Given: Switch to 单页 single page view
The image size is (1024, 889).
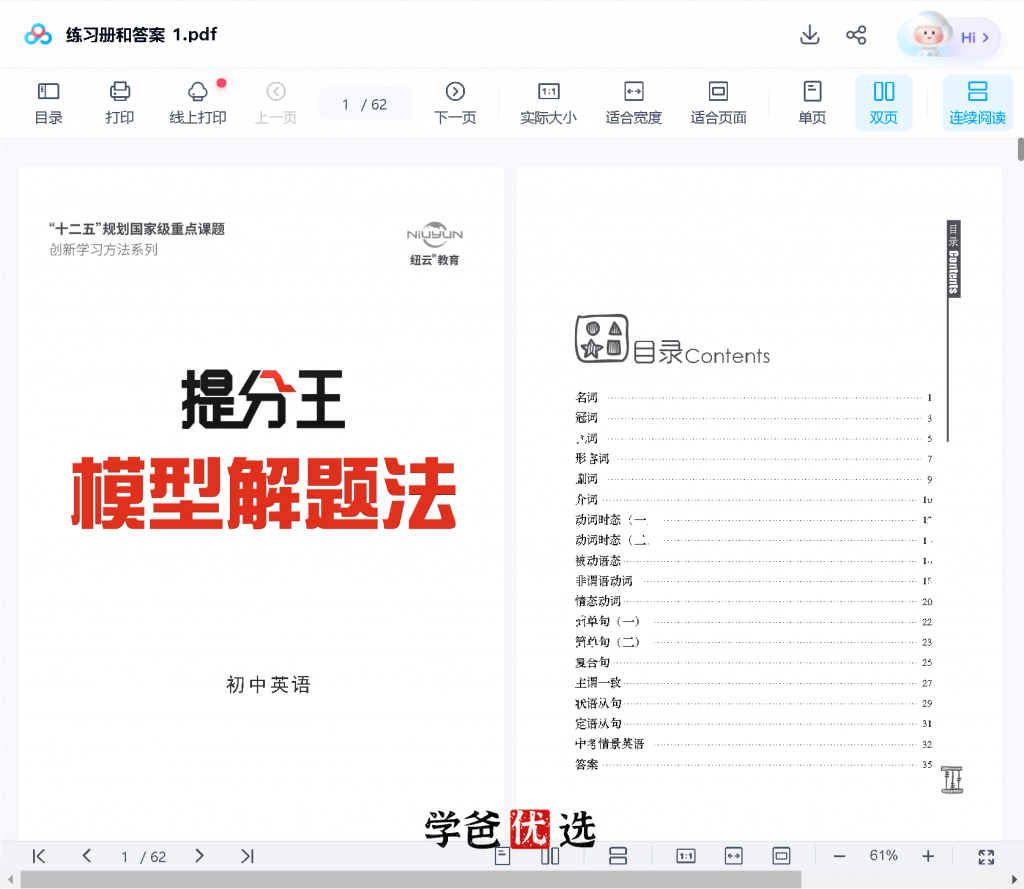Looking at the screenshot, I should point(812,103).
